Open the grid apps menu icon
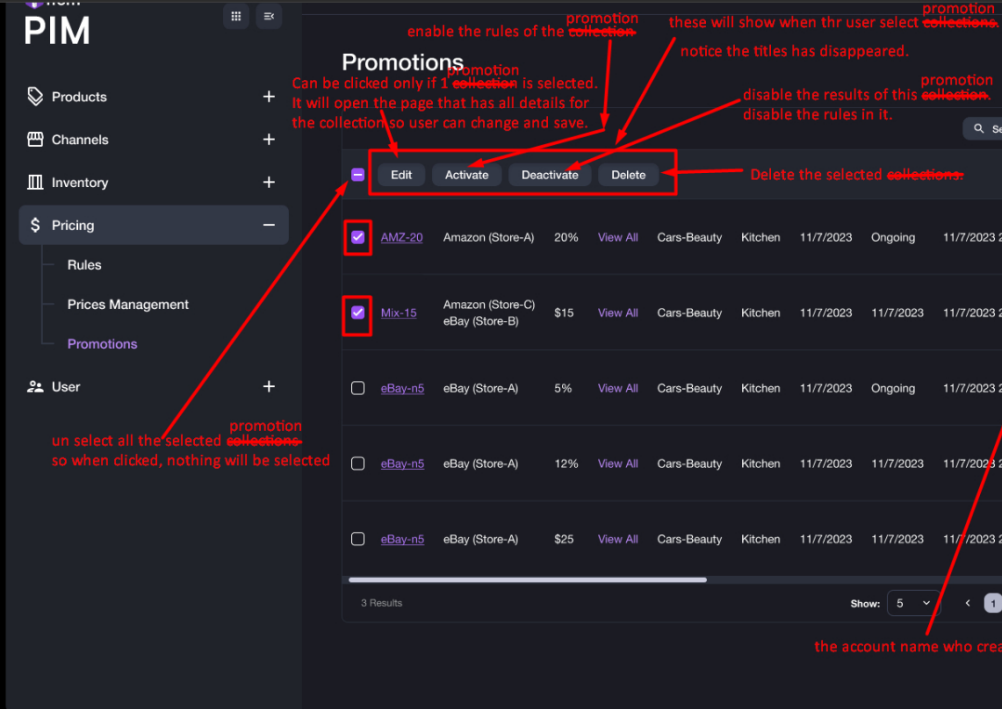 coord(236,16)
